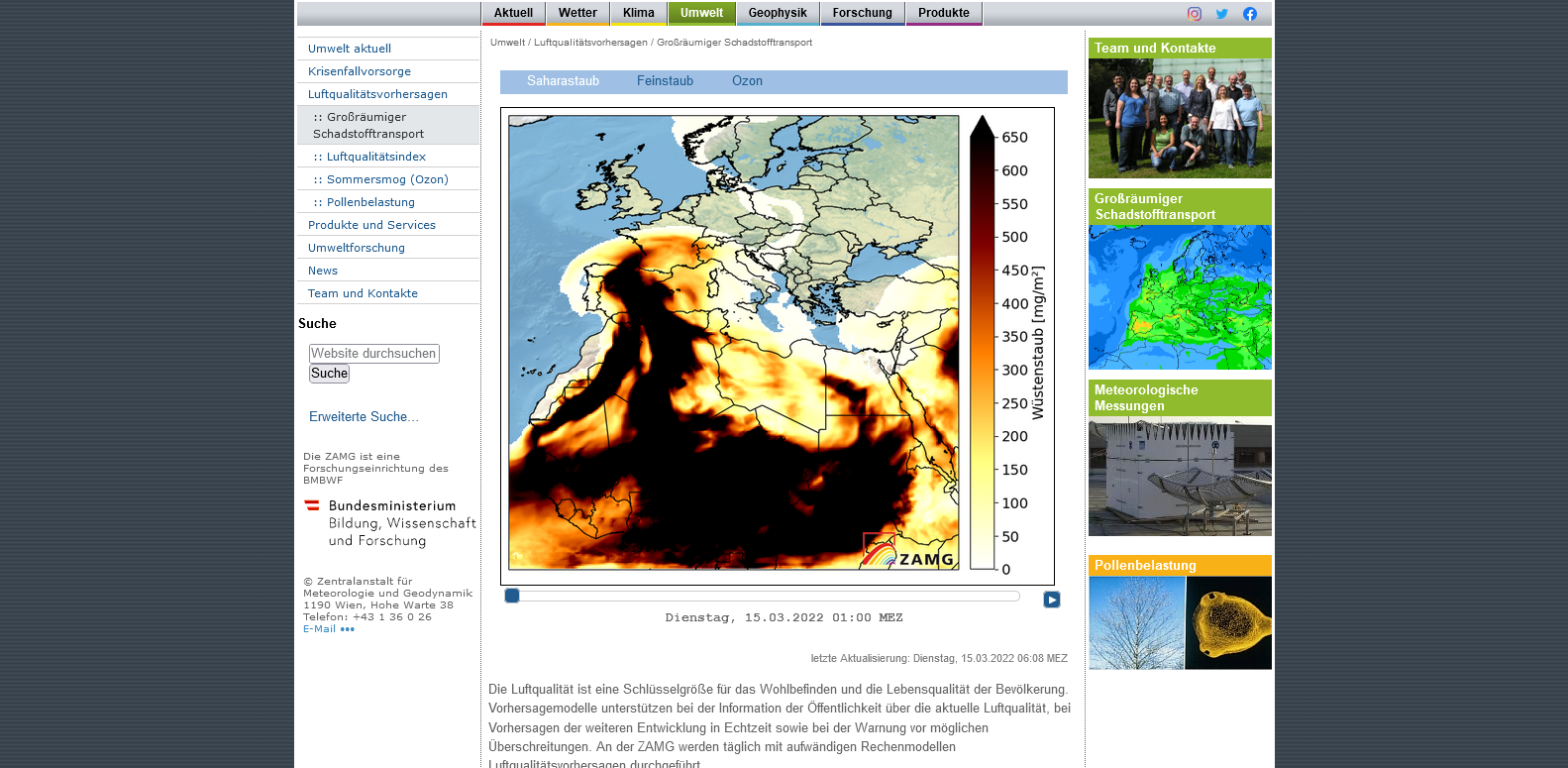Screen dimensions: 1568x768
Task: Open Team und Kontakte group photo
Action: tap(1180, 118)
